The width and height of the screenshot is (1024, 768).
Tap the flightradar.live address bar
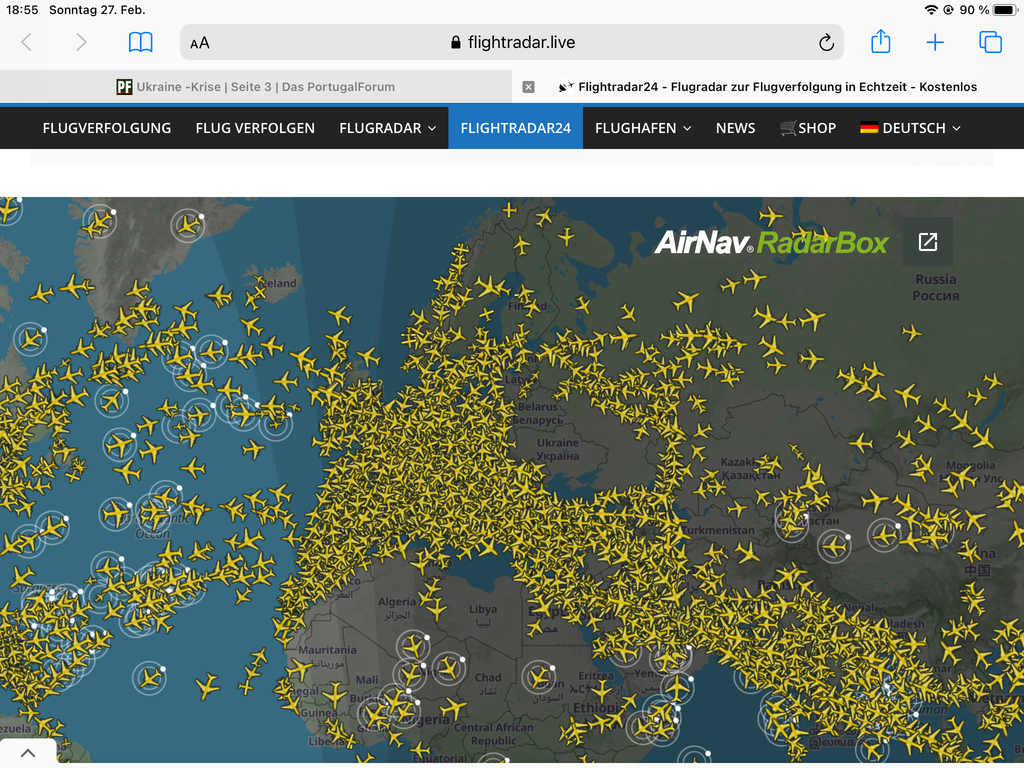(x=512, y=43)
